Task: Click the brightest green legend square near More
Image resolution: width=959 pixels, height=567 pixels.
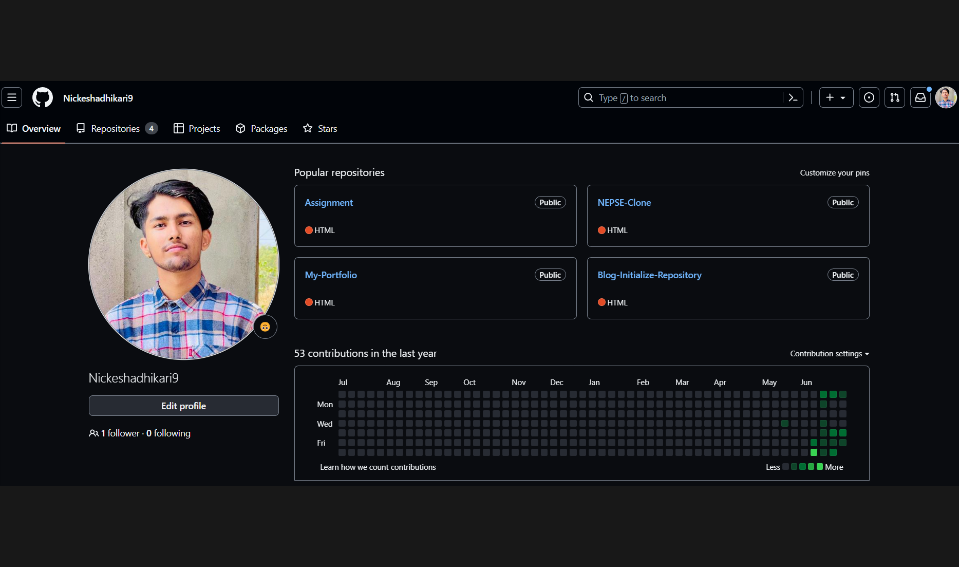Action: [820, 467]
